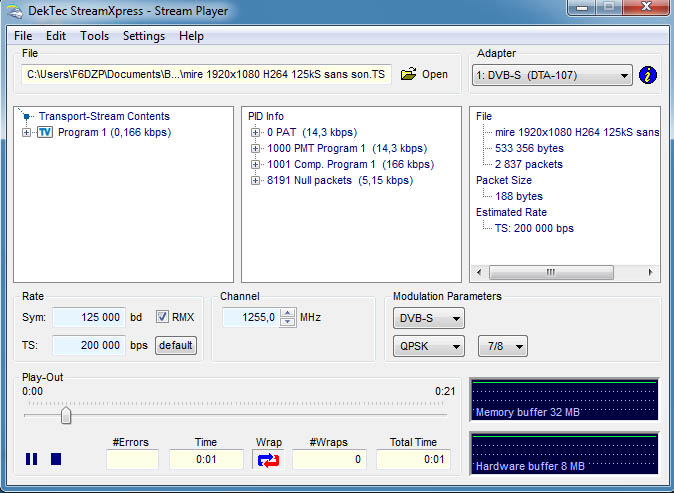Click the TV icon beside Program 1
The image size is (674, 493).
click(44, 132)
